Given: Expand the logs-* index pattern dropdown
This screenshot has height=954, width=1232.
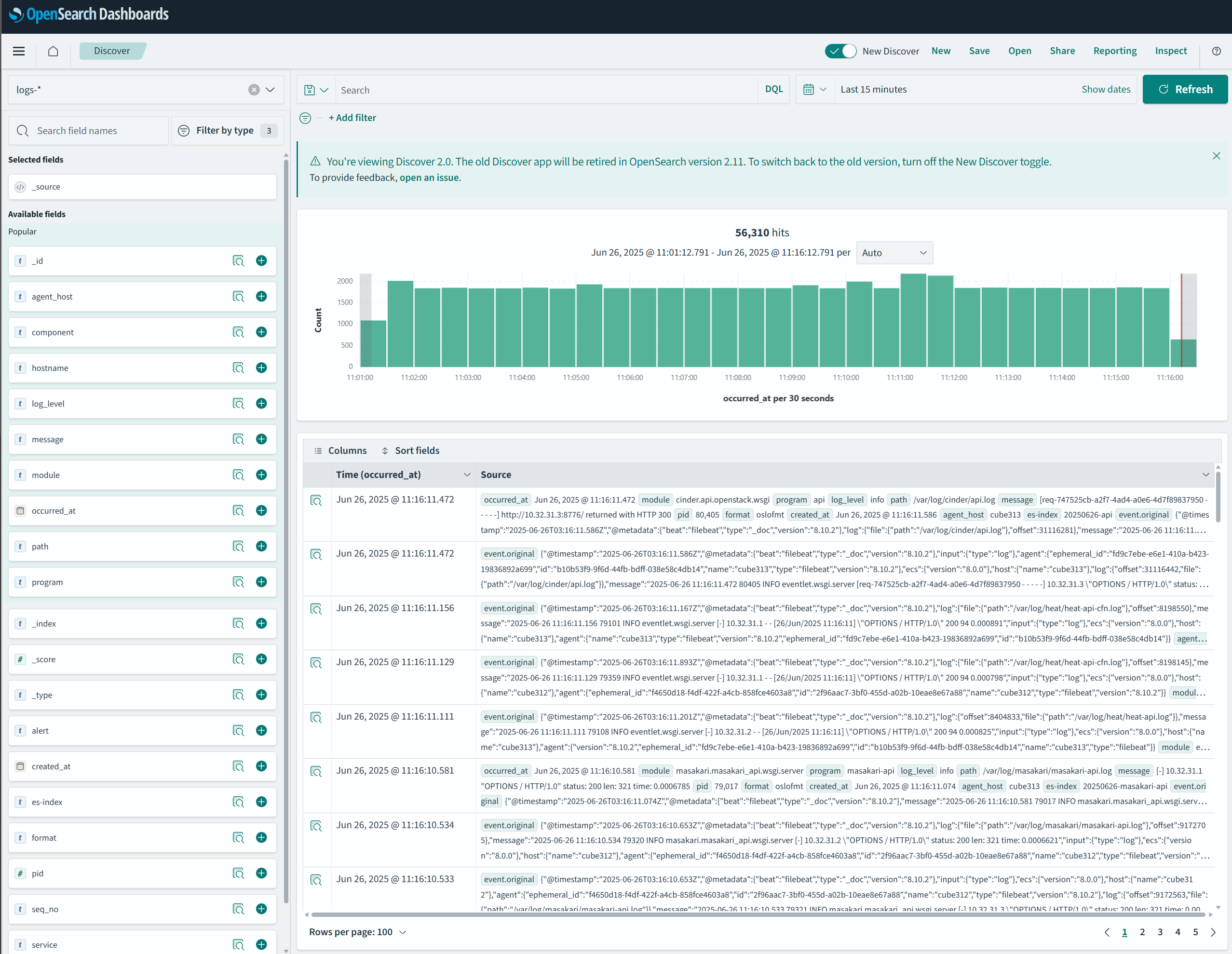Looking at the screenshot, I should tap(270, 90).
